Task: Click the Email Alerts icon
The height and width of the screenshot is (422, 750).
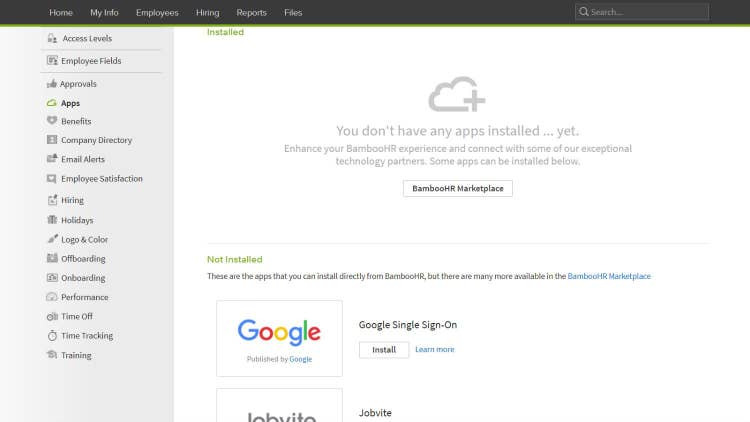Action: [52, 158]
